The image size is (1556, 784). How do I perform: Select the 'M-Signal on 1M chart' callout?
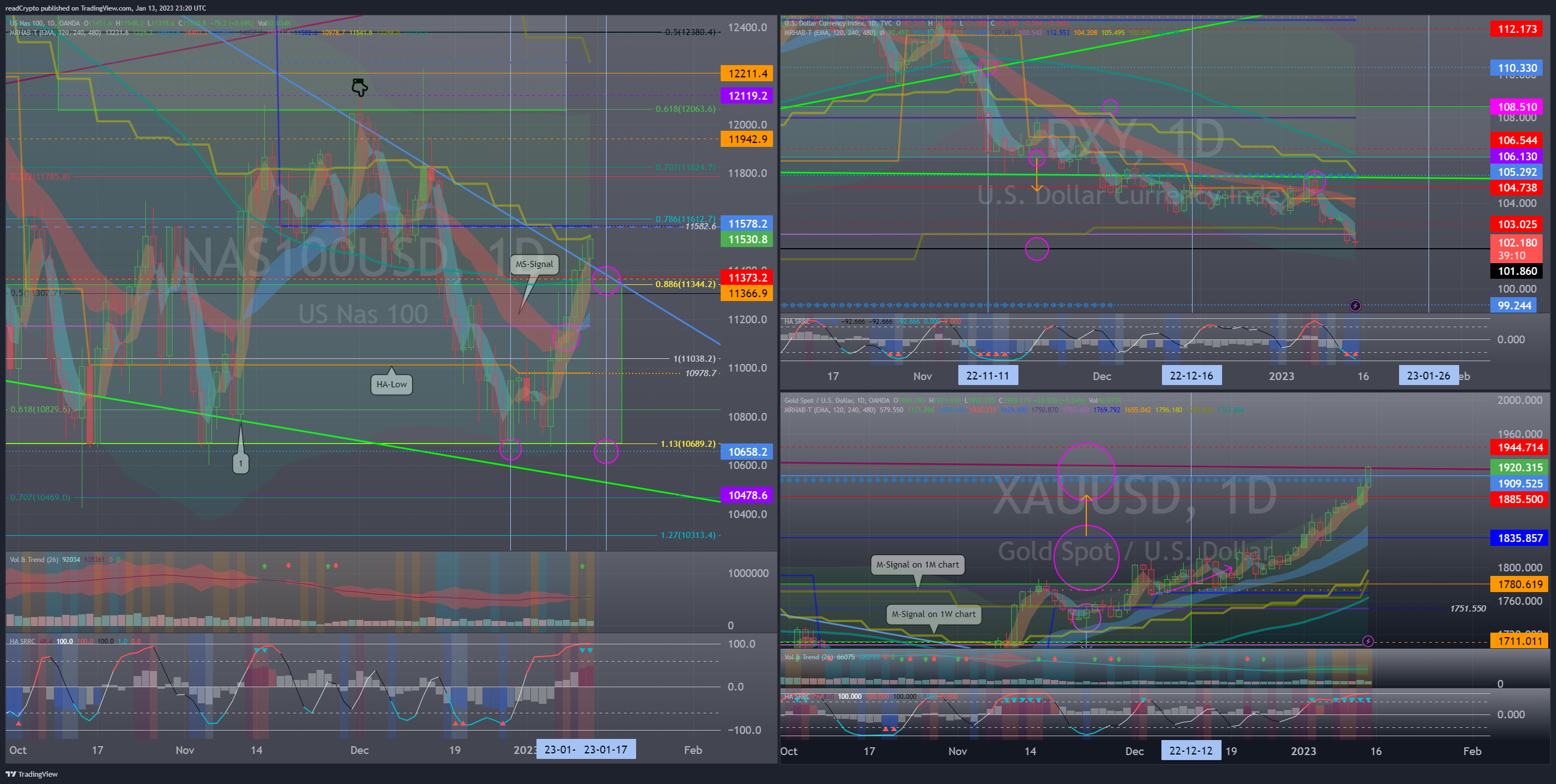click(918, 564)
